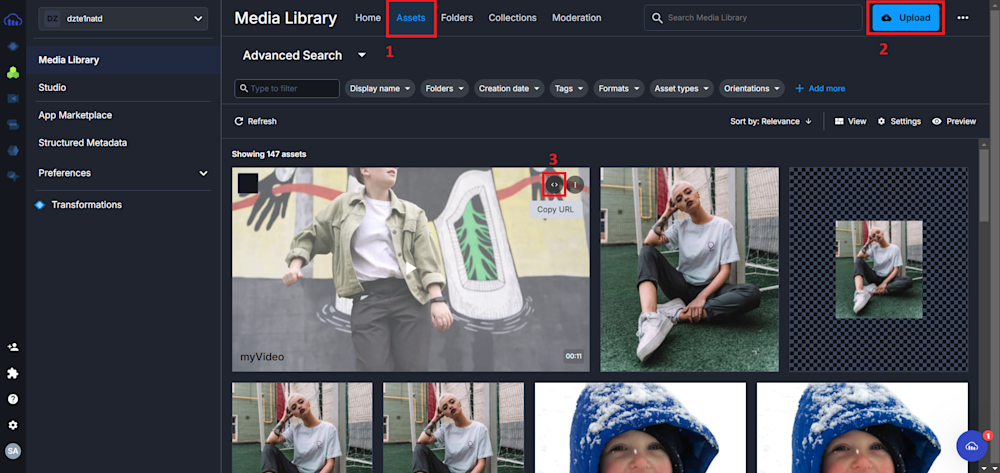Open the Formats filter dropdown

[619, 89]
